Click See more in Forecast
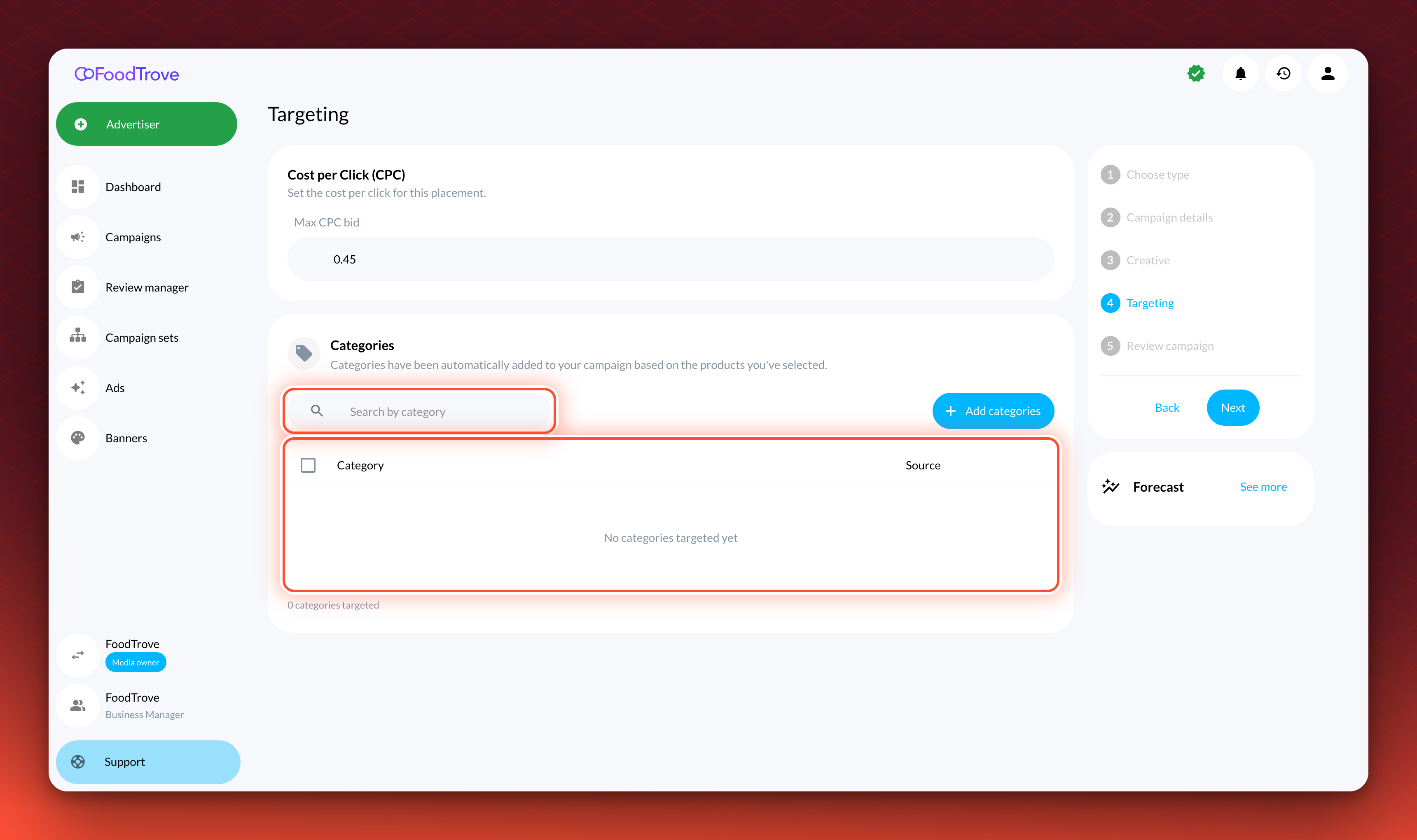Viewport: 1417px width, 840px height. pos(1263,487)
